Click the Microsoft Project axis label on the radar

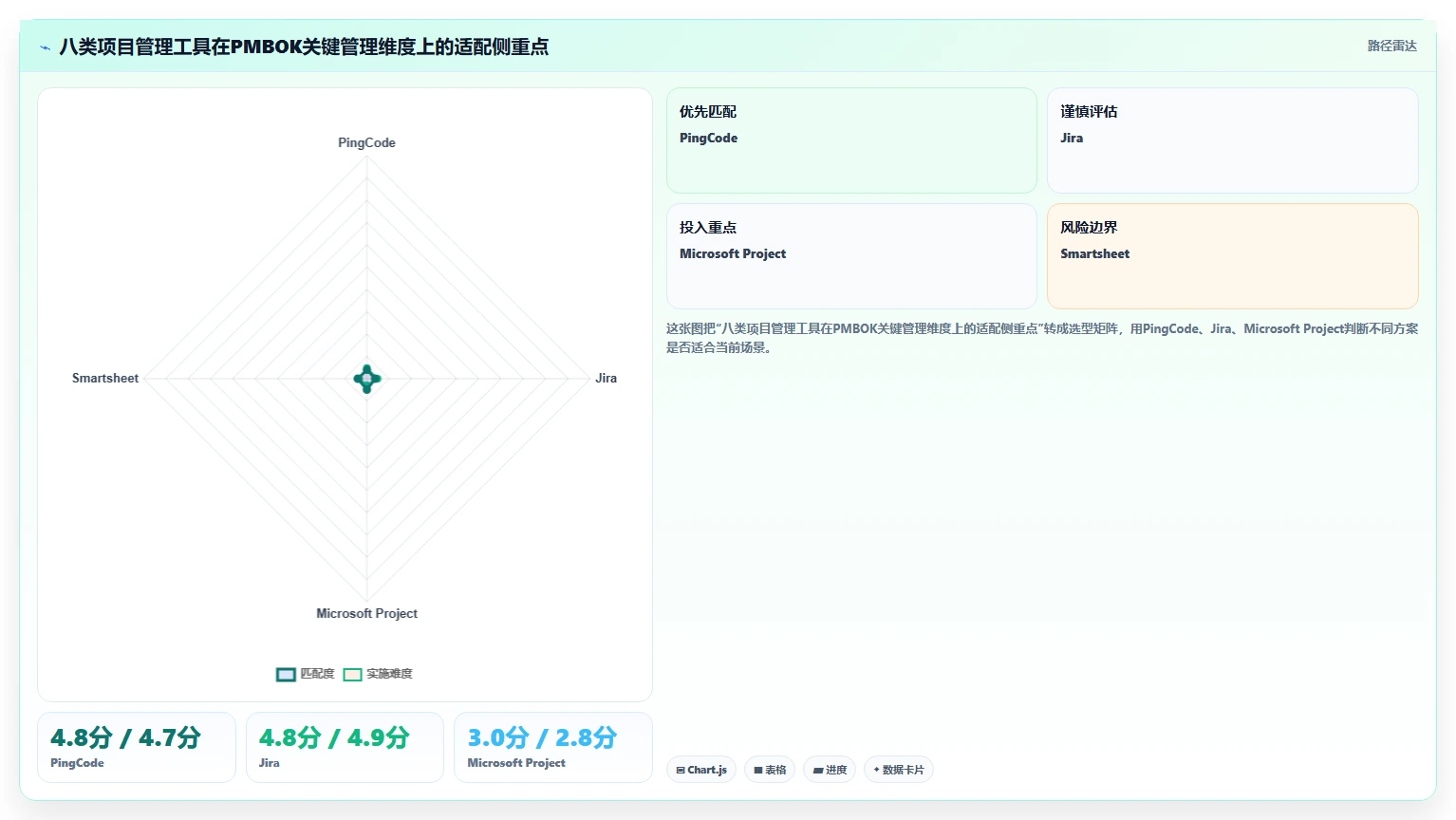click(x=366, y=613)
